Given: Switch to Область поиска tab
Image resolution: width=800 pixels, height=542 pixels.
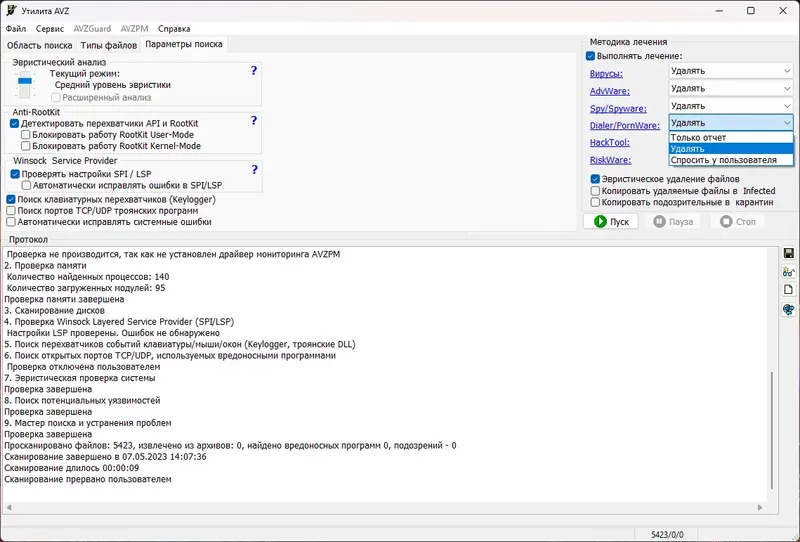Looking at the screenshot, I should (x=39, y=45).
